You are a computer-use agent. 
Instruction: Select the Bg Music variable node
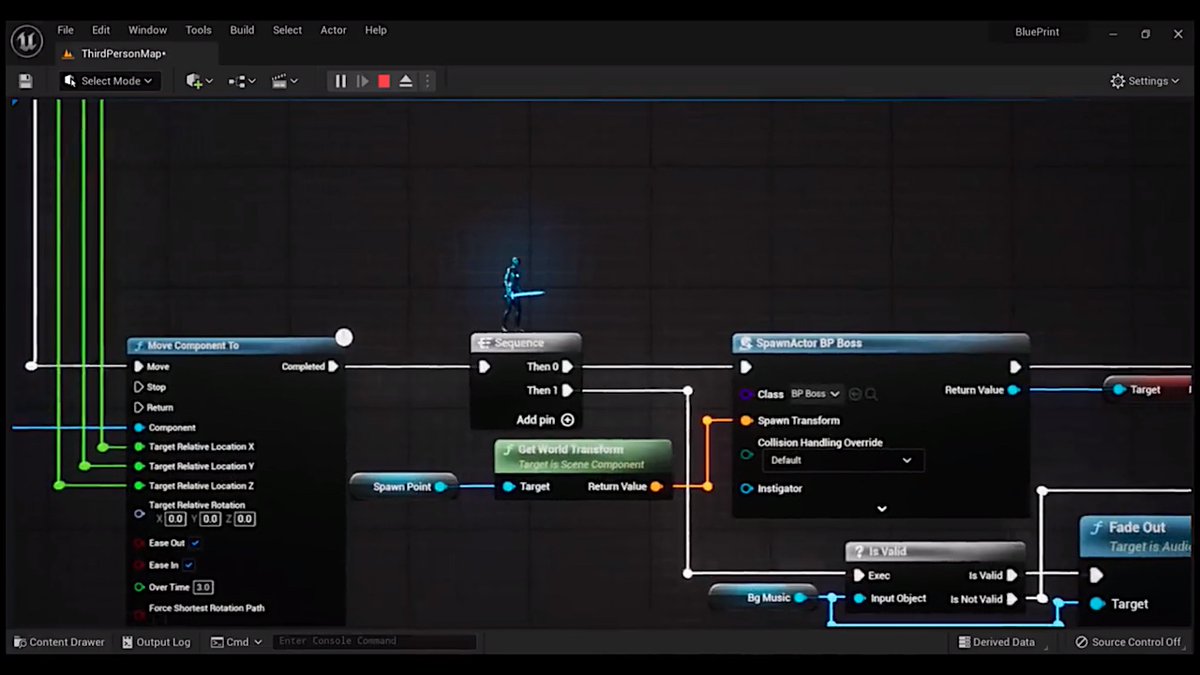765,598
